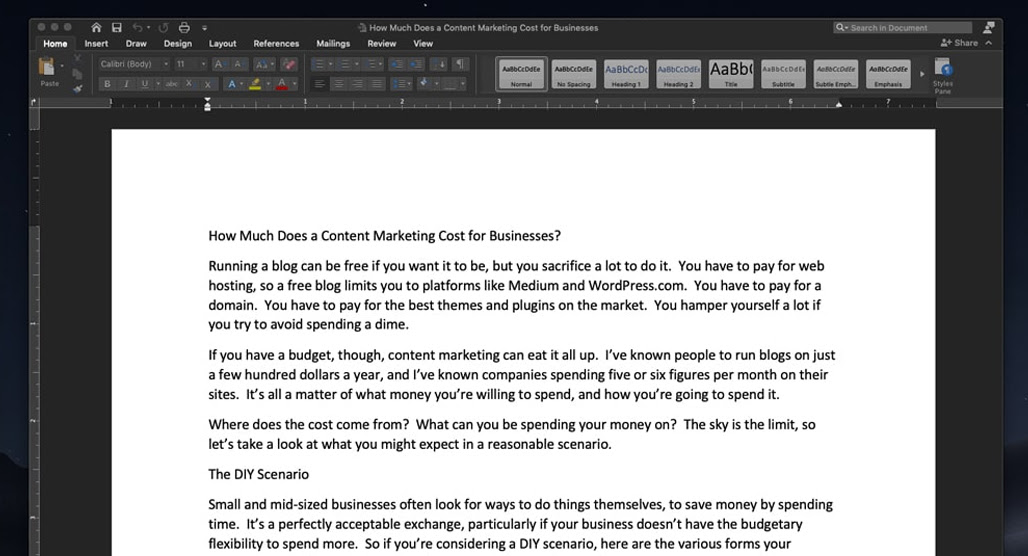Screen dimensions: 1028x556
Task: Increase paragraph indent
Action: pos(416,64)
